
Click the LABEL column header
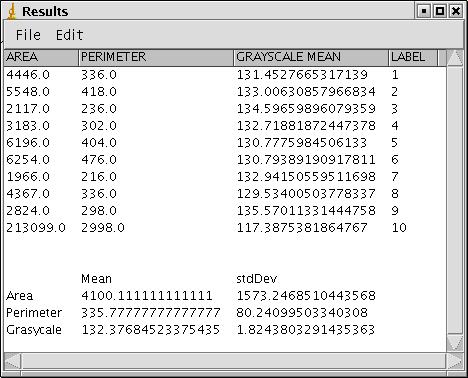click(x=413, y=57)
